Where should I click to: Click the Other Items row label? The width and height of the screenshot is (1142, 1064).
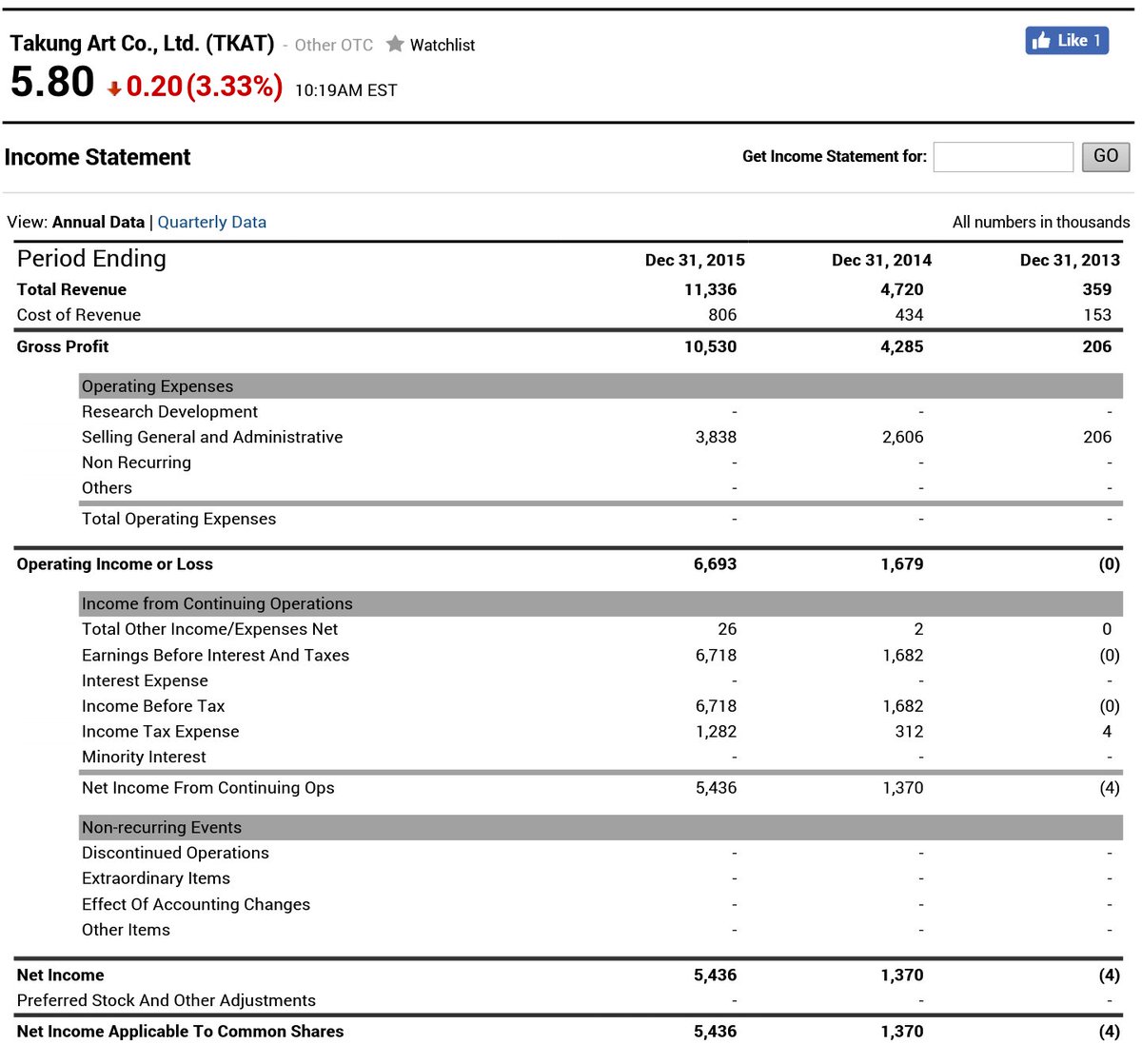coord(126,930)
